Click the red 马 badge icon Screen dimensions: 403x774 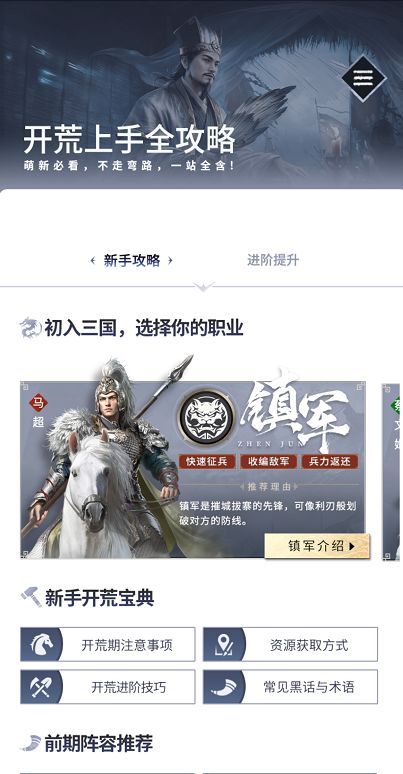point(38,403)
